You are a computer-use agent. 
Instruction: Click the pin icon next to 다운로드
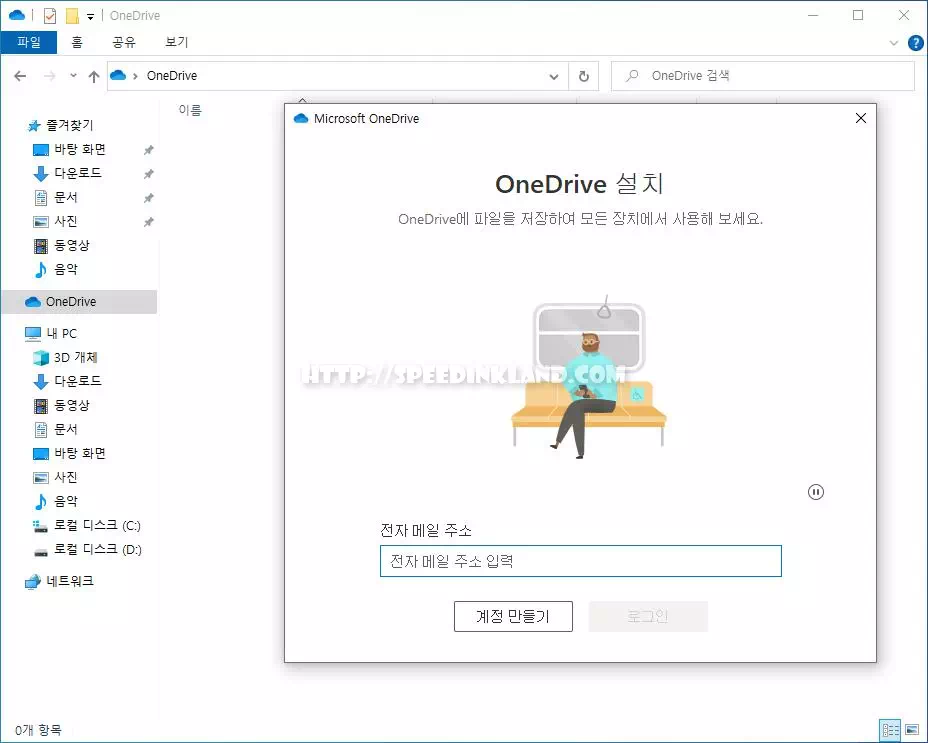149,174
